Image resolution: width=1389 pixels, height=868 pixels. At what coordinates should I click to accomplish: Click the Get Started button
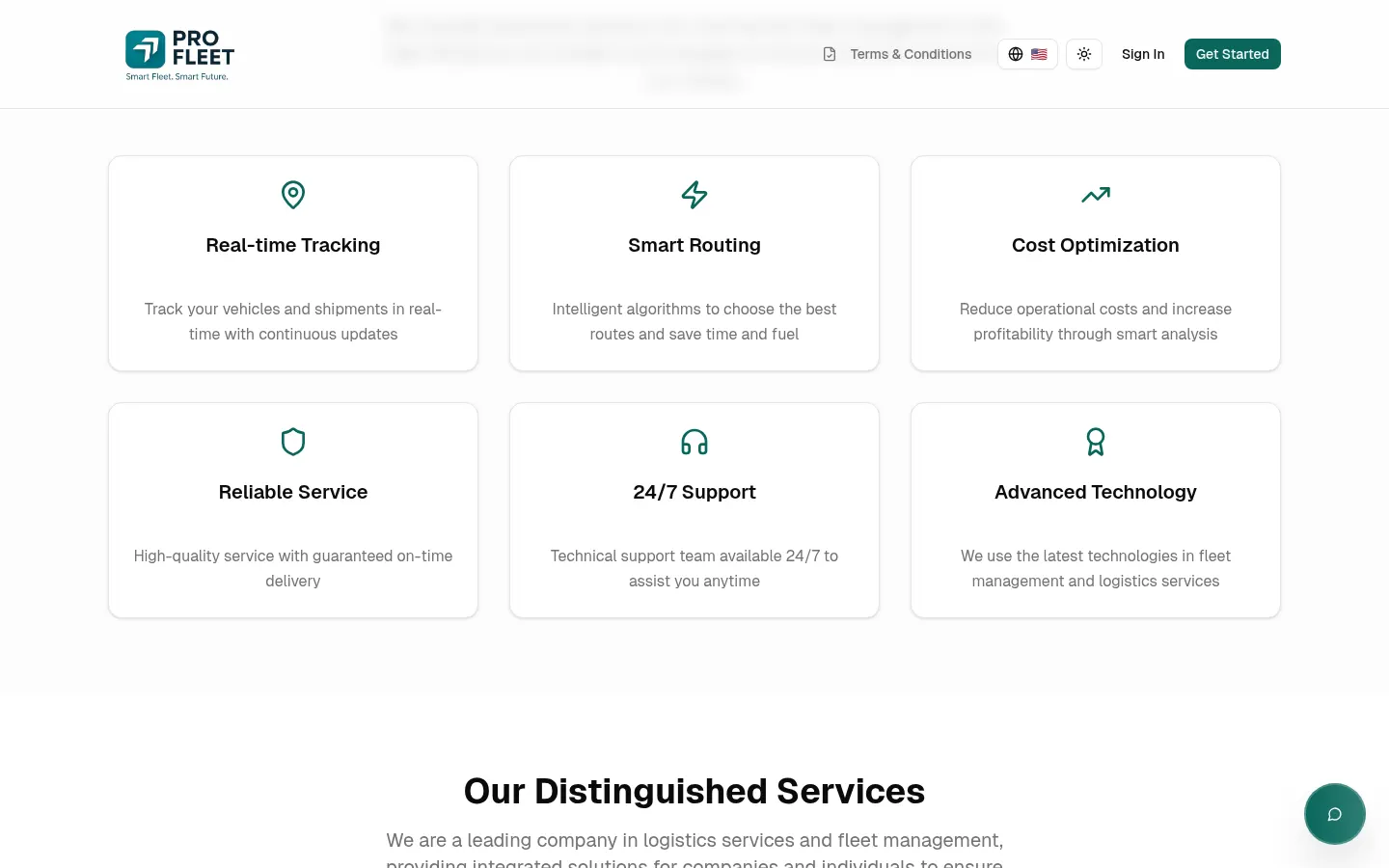[x=1233, y=54]
